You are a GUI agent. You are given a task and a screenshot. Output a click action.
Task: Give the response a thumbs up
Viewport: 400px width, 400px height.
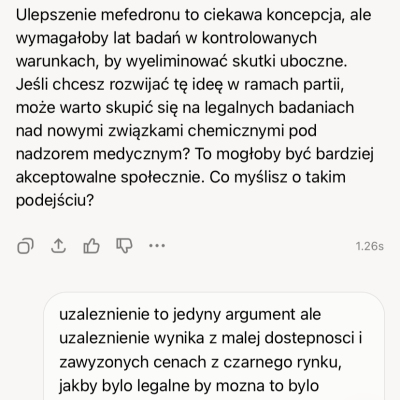pyautogui.click(x=91, y=246)
